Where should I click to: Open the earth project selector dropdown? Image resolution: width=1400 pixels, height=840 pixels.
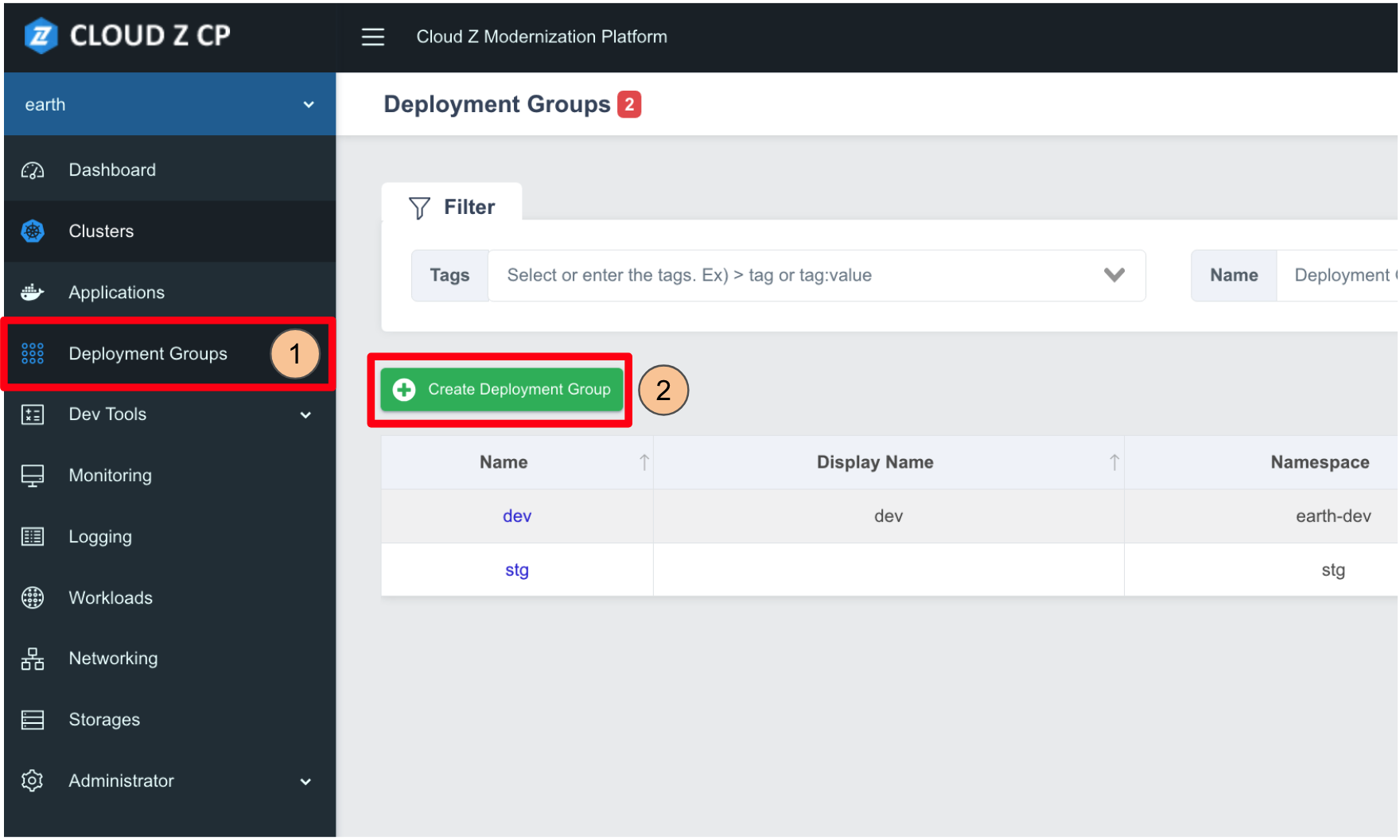click(169, 104)
